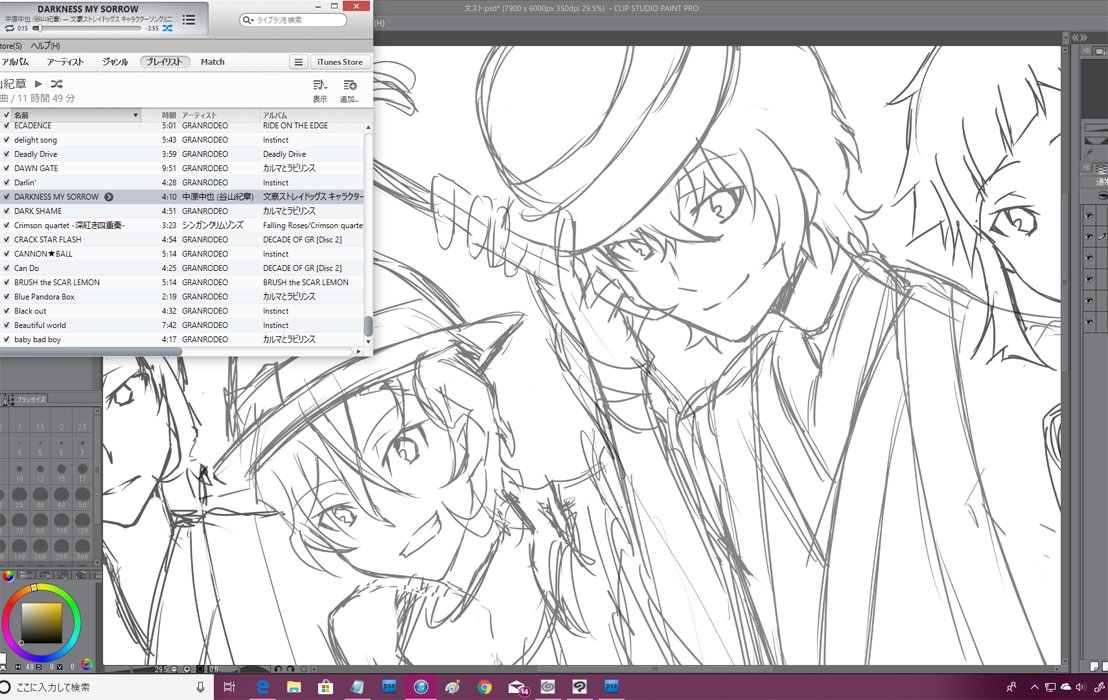The height and width of the screenshot is (700, 1108).
Task: Switch to the アーティスト tab
Action: (65, 62)
